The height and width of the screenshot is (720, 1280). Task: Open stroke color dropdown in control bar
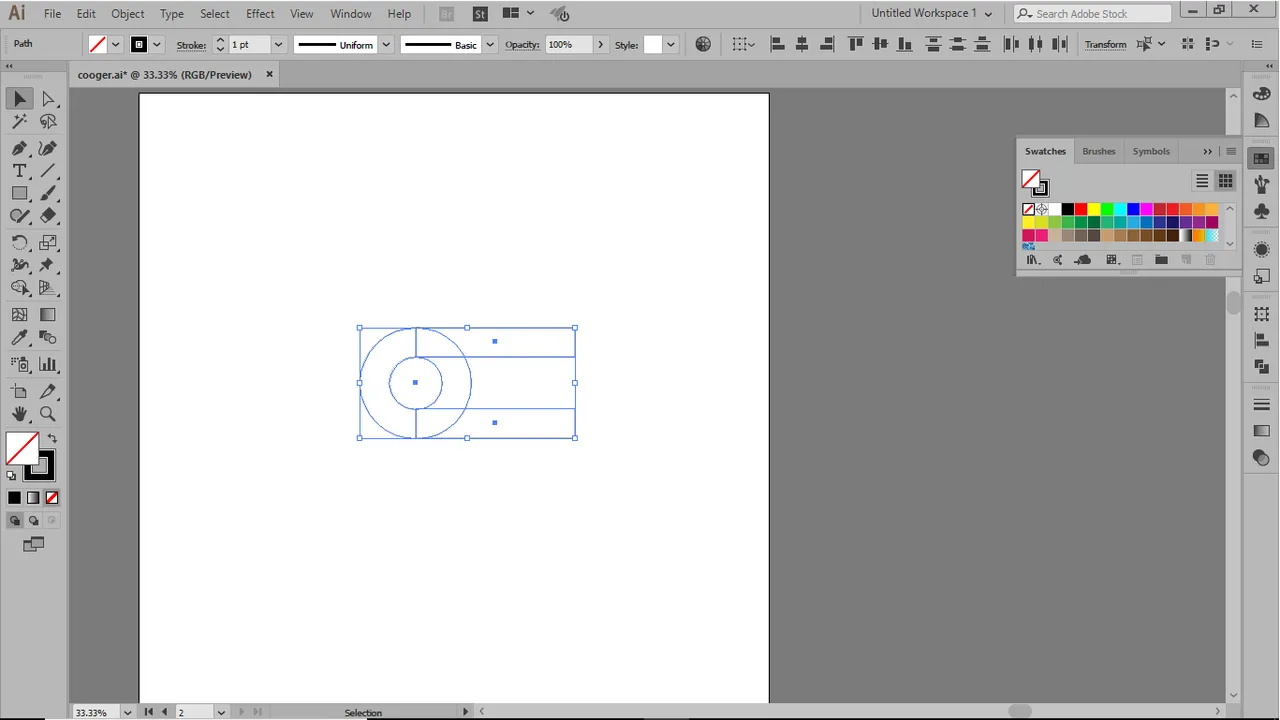[157, 44]
